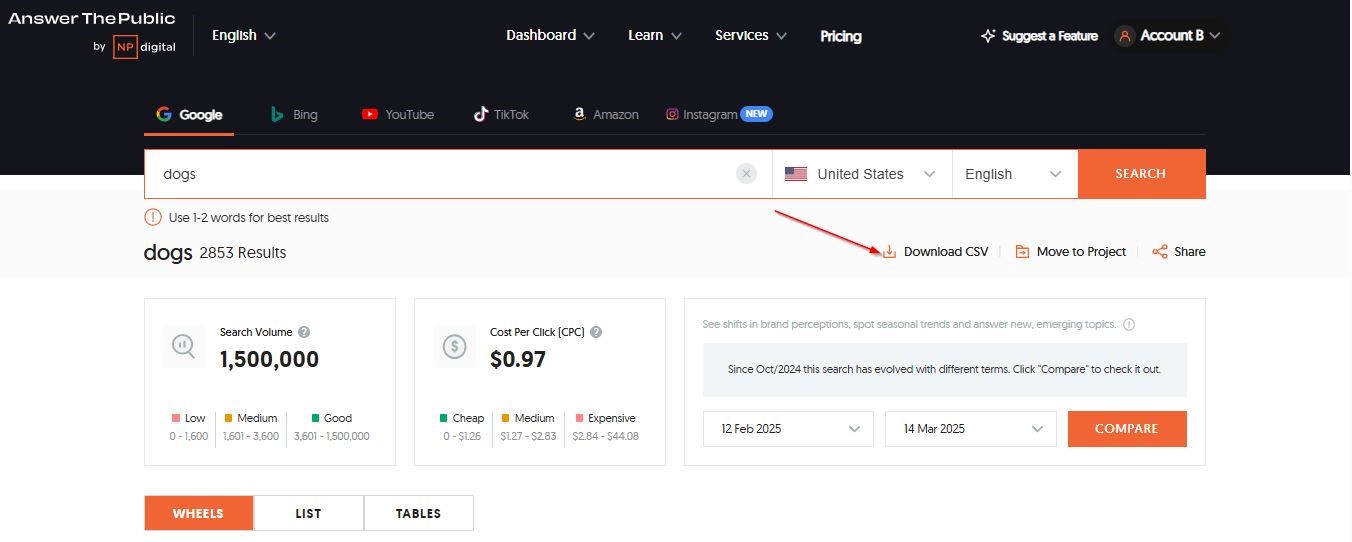Click the Cost Per Click help icon
1352x542 pixels.
(596, 332)
